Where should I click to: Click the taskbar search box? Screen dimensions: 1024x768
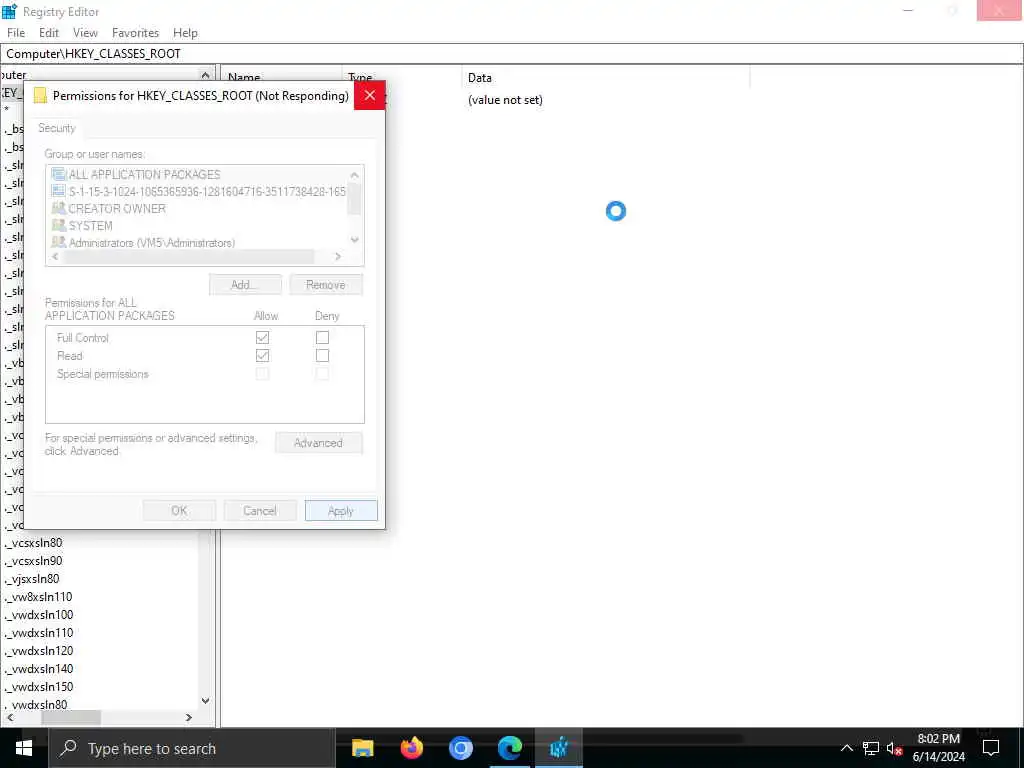coord(192,748)
